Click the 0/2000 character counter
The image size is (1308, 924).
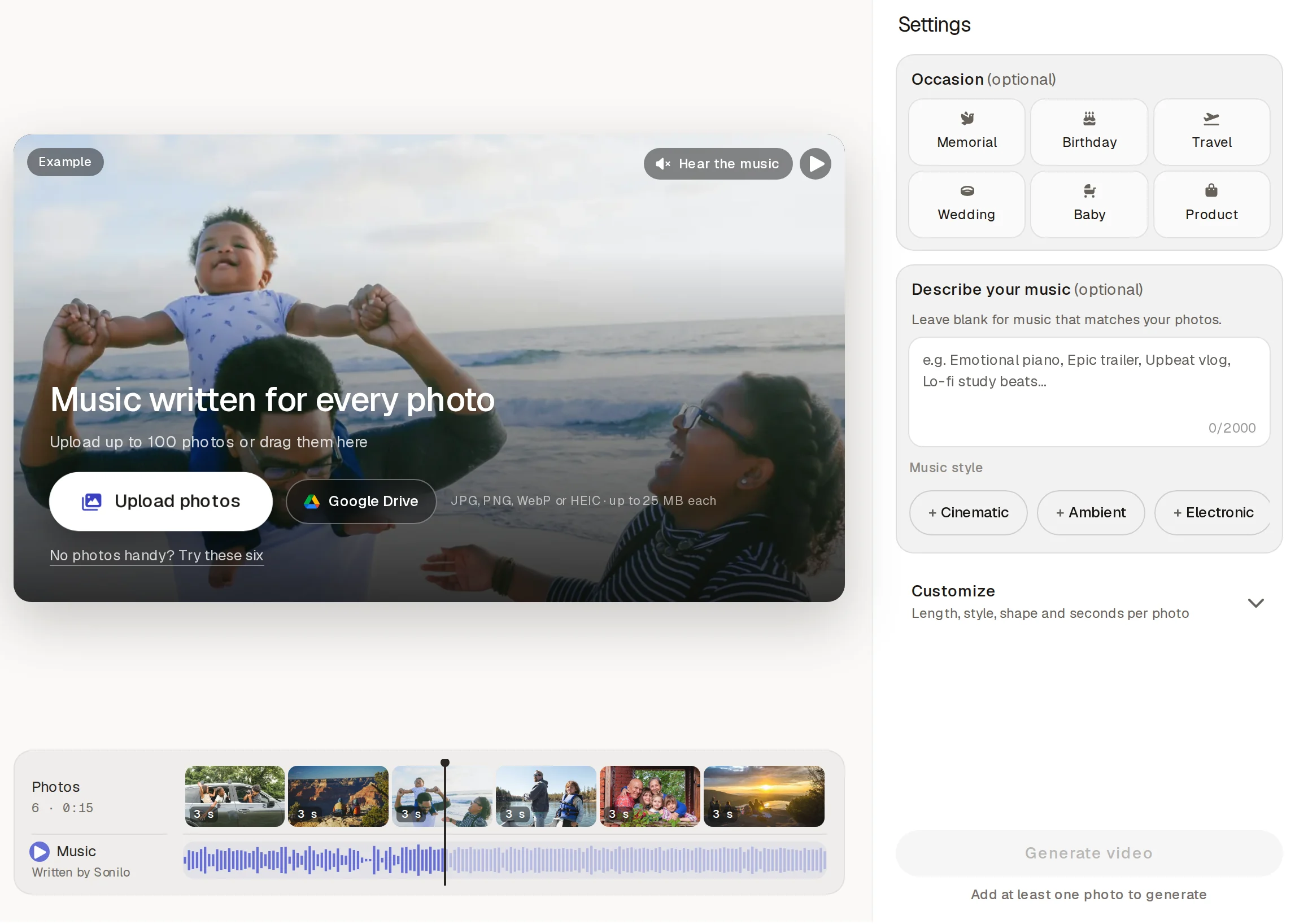[x=1233, y=428]
